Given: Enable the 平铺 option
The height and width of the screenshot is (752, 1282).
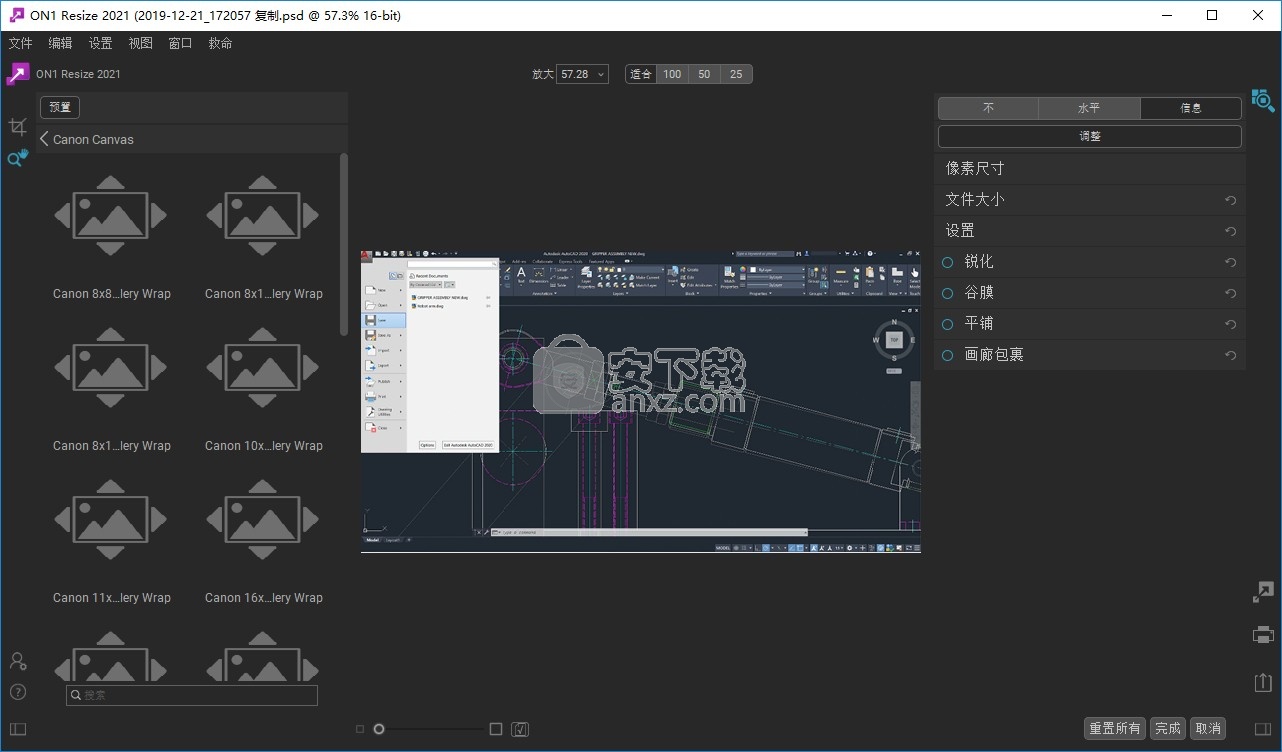Looking at the screenshot, I should [x=948, y=324].
